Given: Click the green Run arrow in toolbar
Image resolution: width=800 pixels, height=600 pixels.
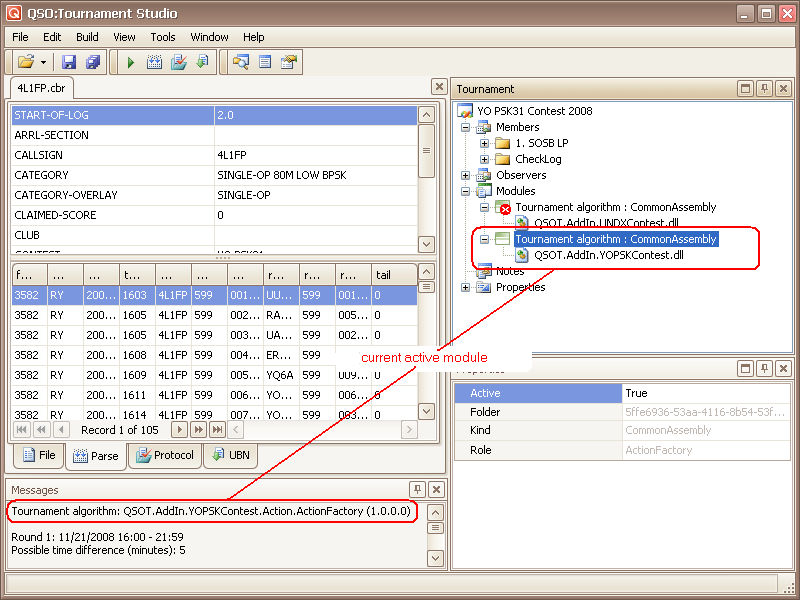Looking at the screenshot, I should [x=130, y=62].
